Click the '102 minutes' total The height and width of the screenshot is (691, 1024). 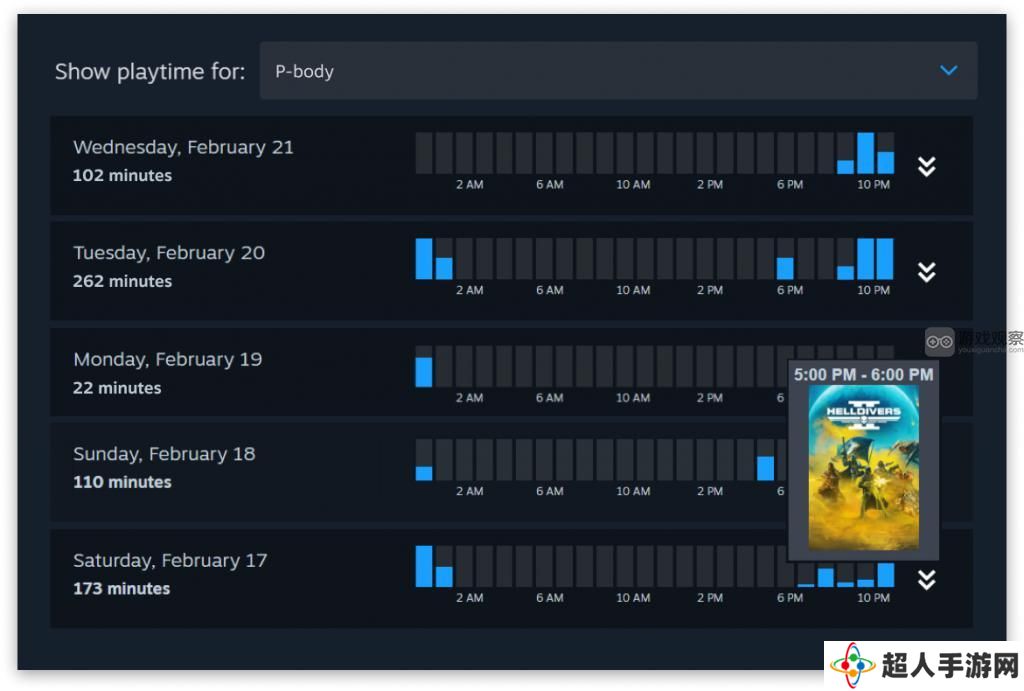pyautogui.click(x=123, y=175)
